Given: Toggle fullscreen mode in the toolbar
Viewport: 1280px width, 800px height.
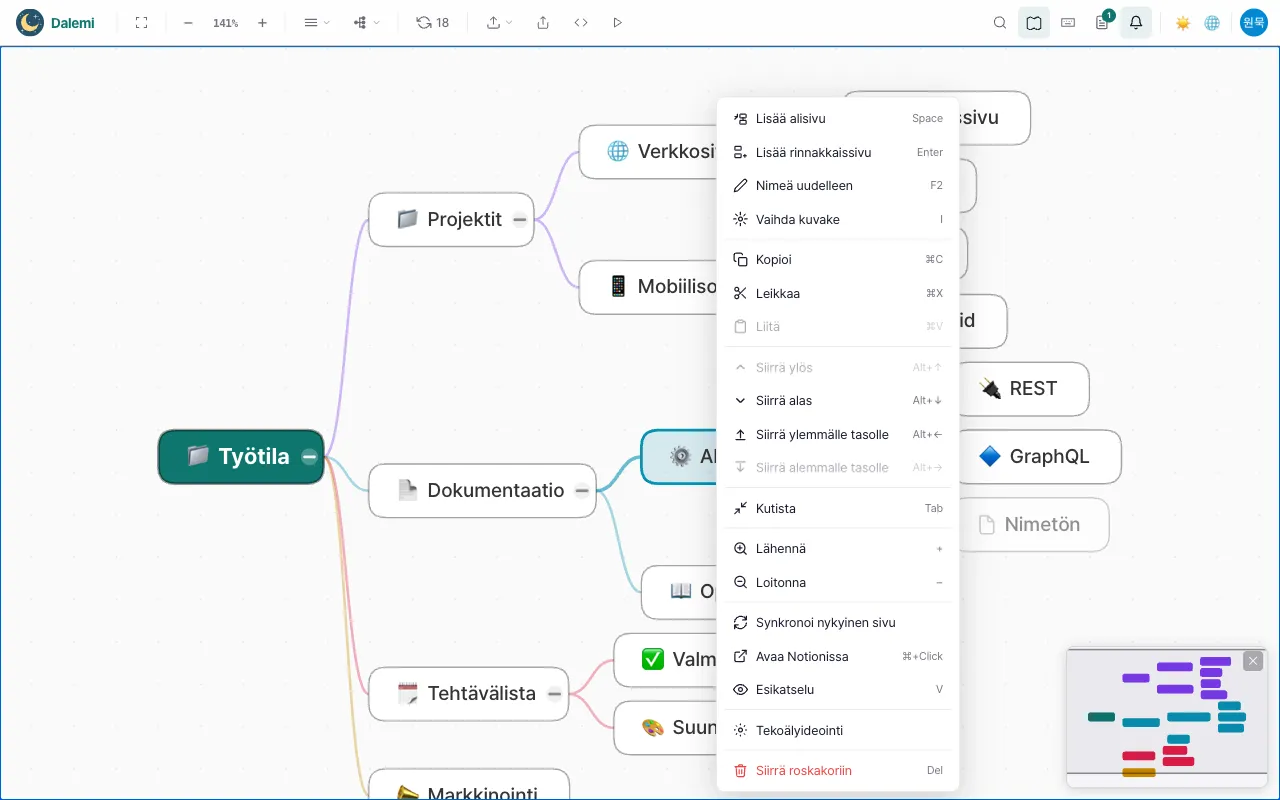Looking at the screenshot, I should 141,22.
